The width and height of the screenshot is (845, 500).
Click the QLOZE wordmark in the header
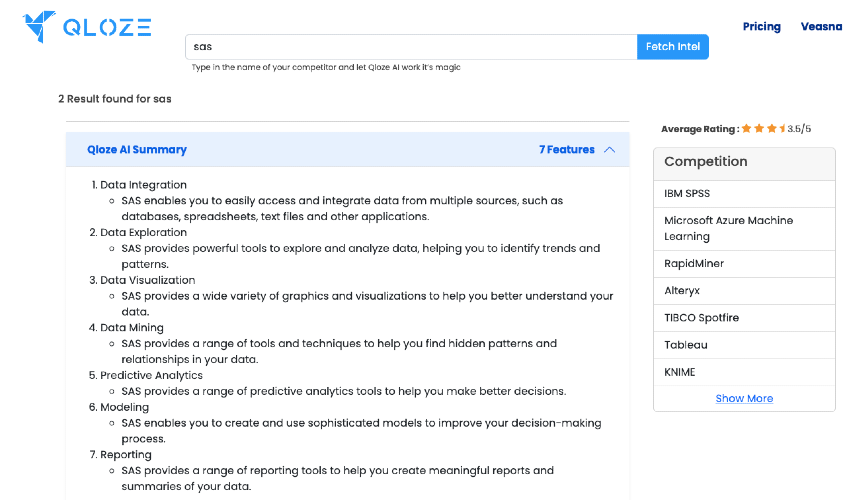coord(107,27)
